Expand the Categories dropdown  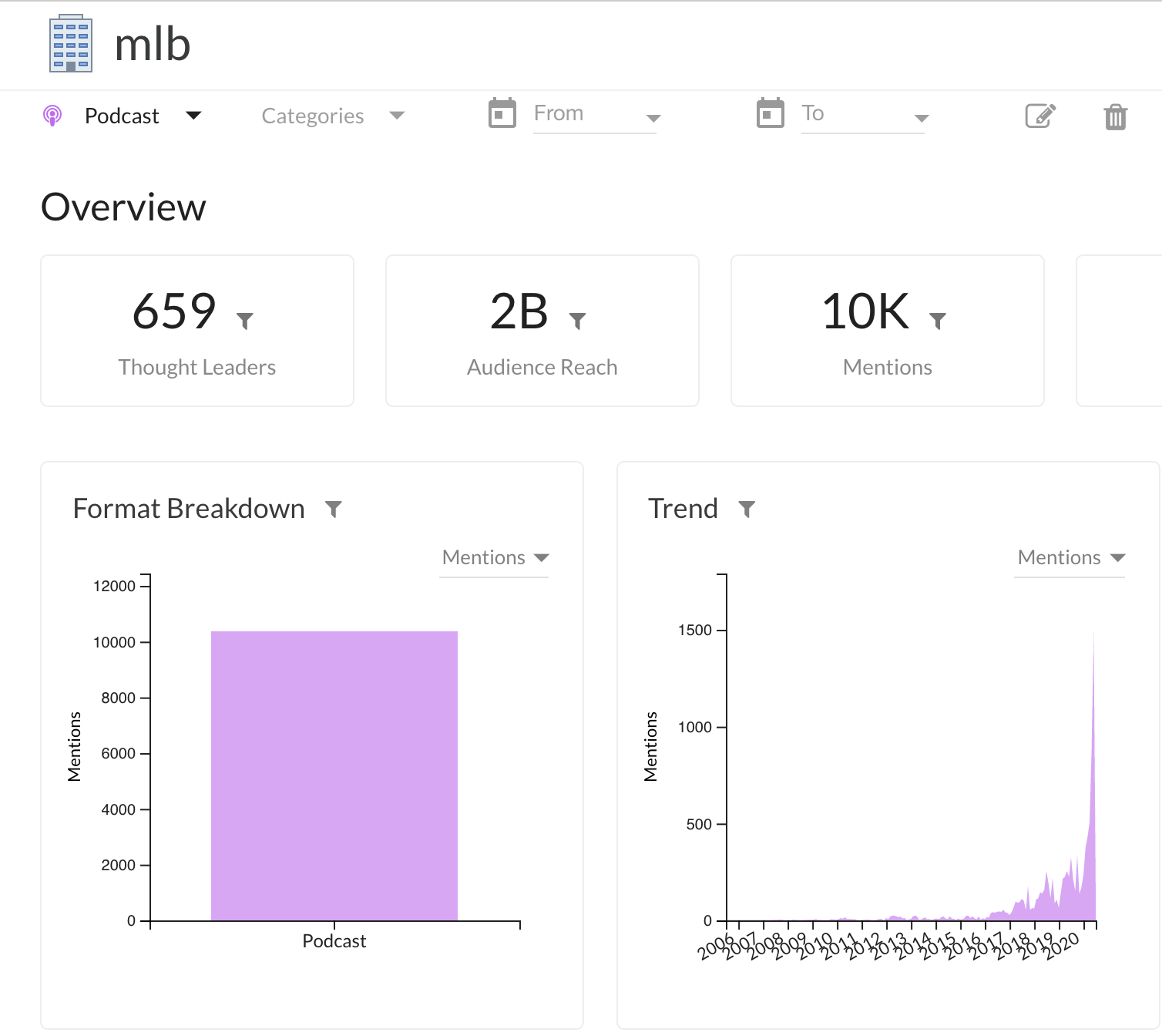click(332, 116)
